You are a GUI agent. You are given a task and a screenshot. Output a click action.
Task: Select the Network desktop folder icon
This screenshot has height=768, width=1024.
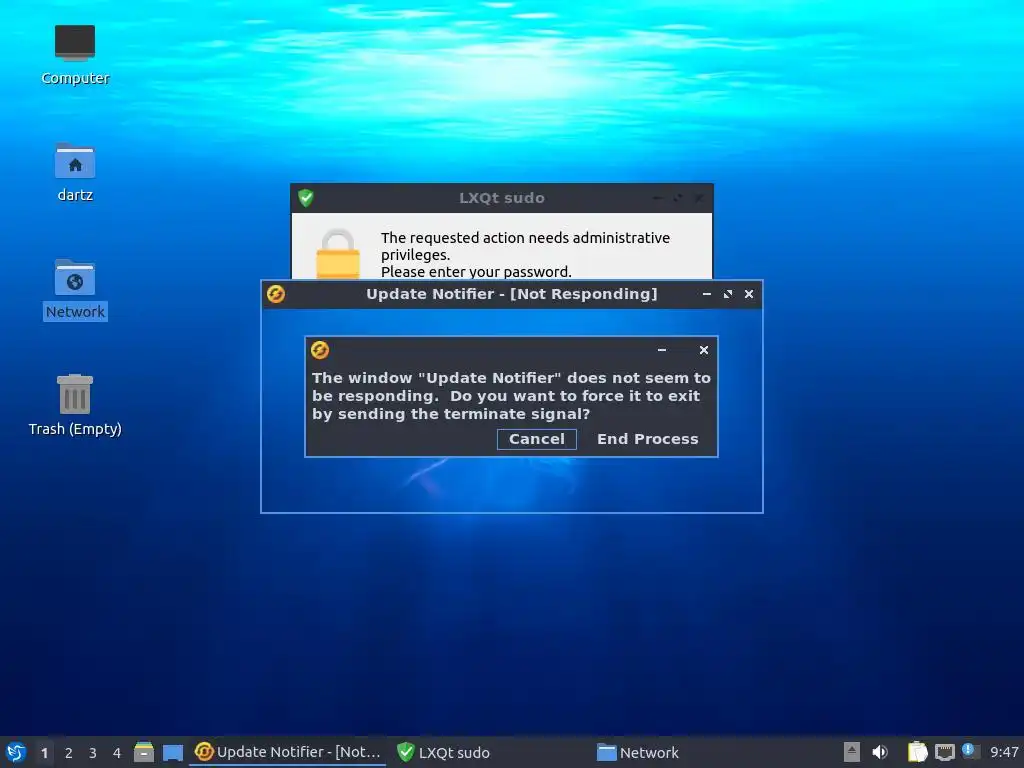pyautogui.click(x=75, y=289)
